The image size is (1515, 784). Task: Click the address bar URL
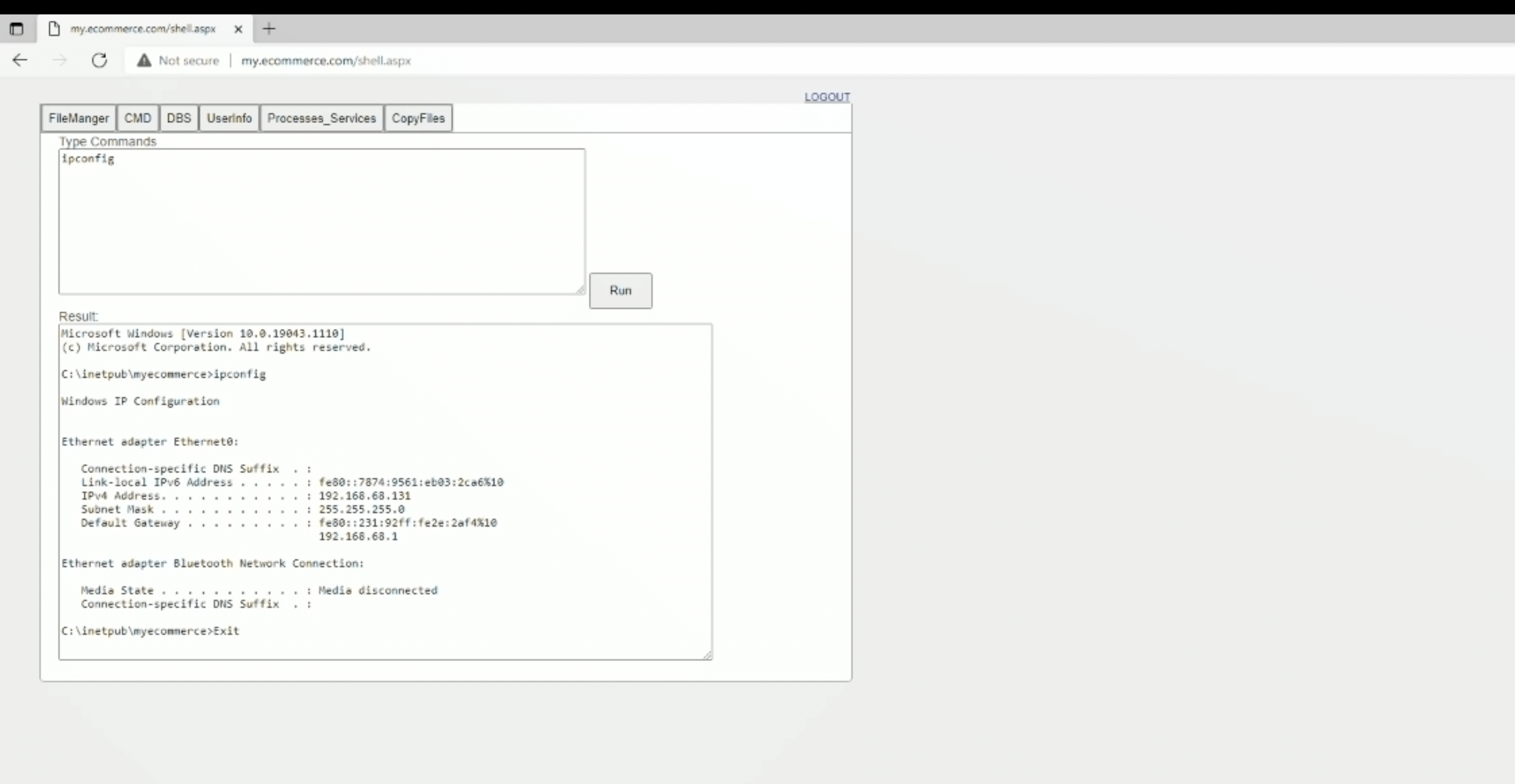[x=326, y=60]
